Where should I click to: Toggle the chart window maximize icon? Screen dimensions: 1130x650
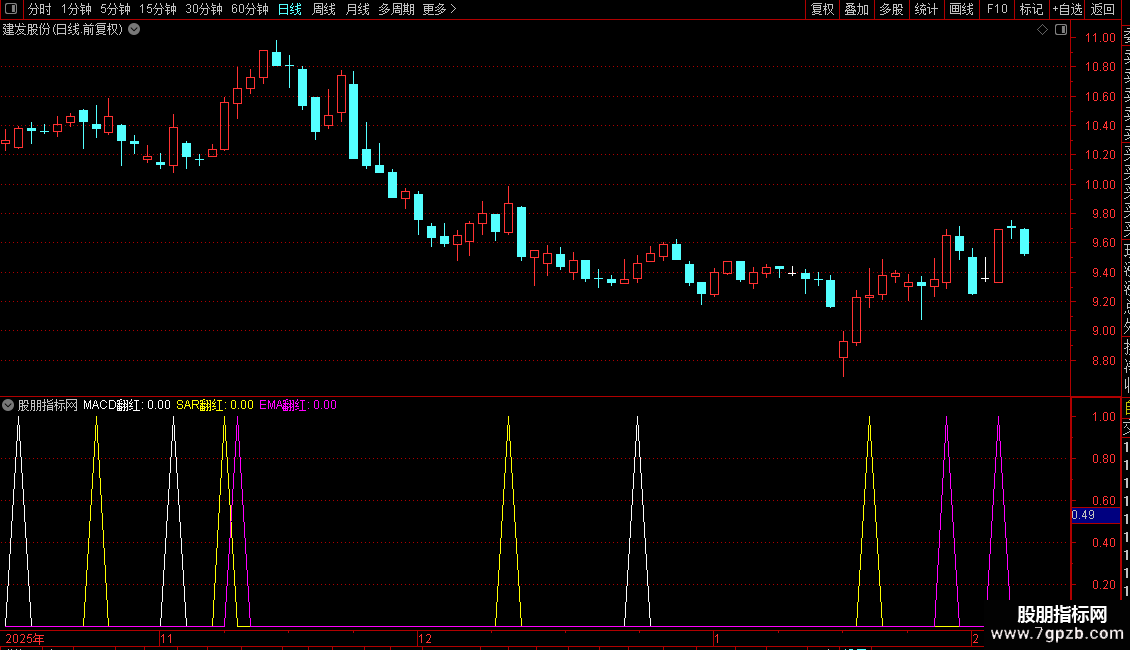click(1061, 30)
